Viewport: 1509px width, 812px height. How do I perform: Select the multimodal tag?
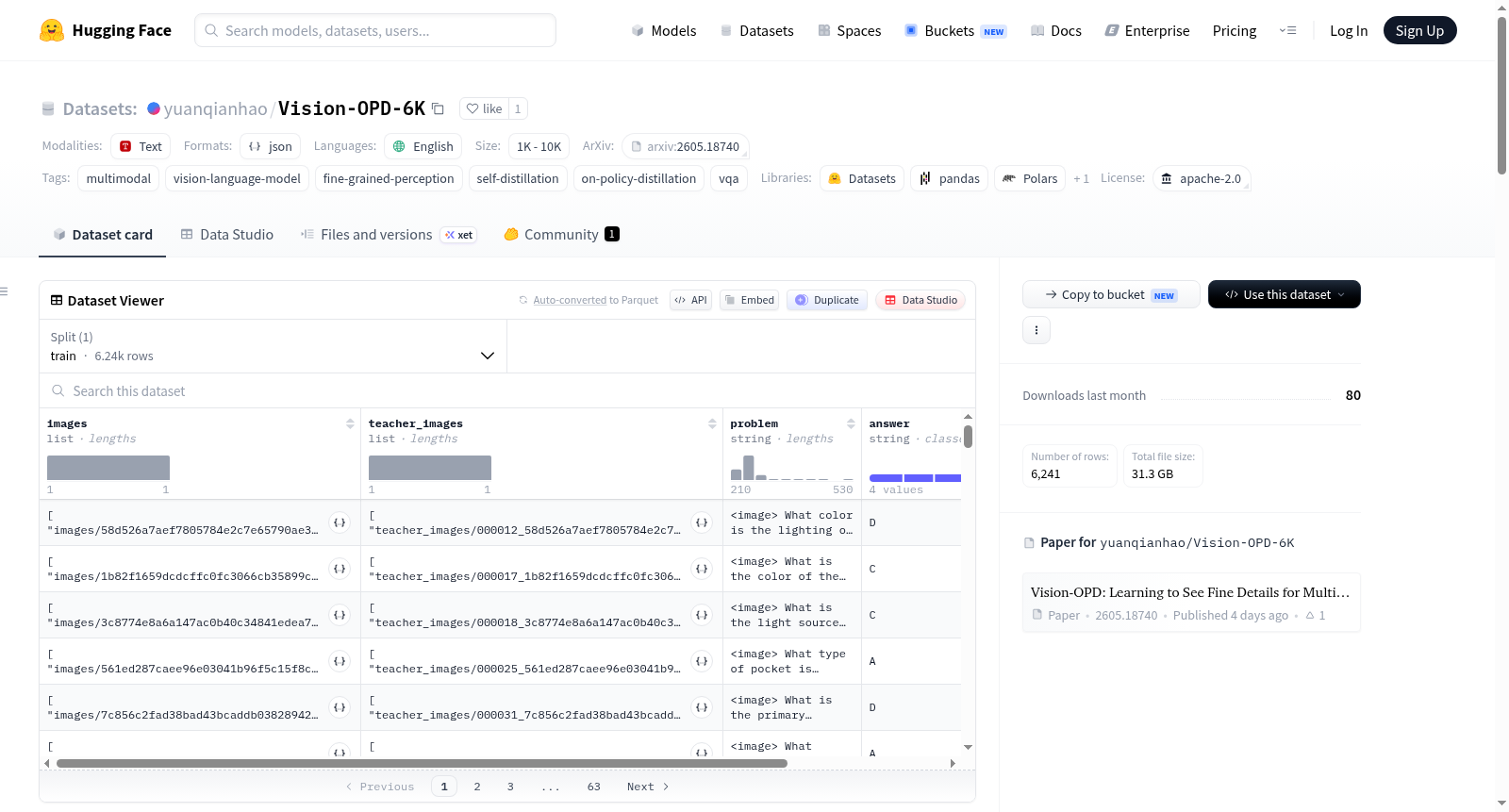(x=119, y=178)
